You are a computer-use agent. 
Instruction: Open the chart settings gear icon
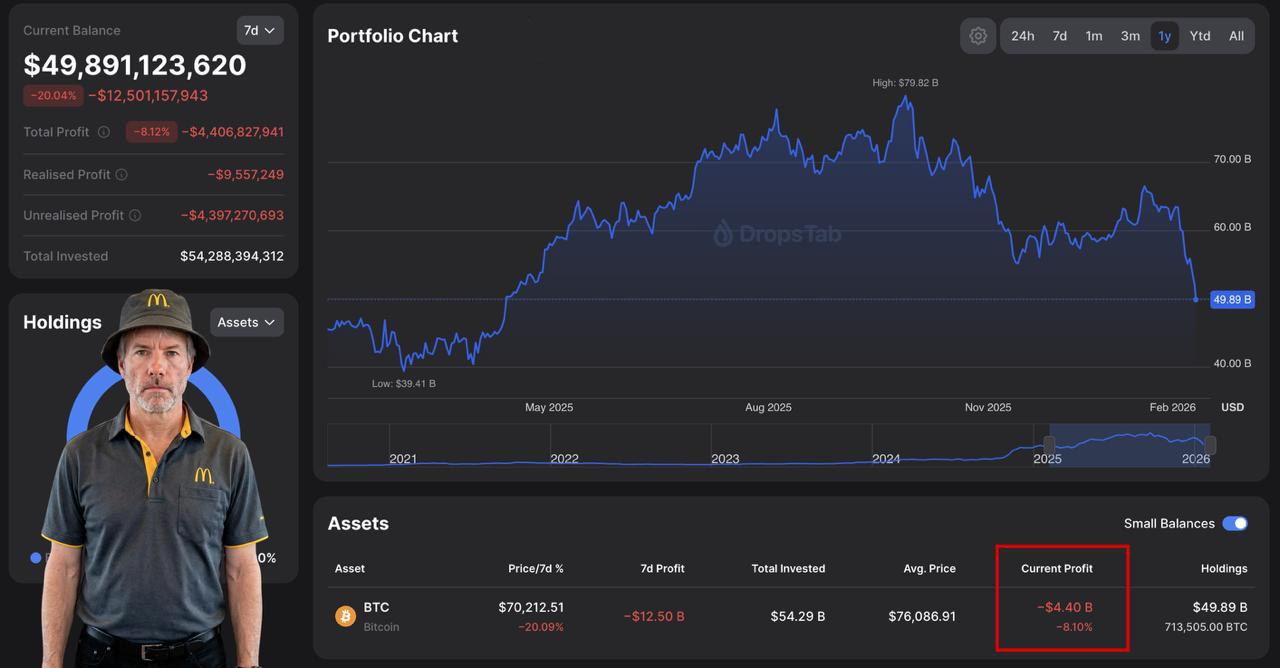978,36
